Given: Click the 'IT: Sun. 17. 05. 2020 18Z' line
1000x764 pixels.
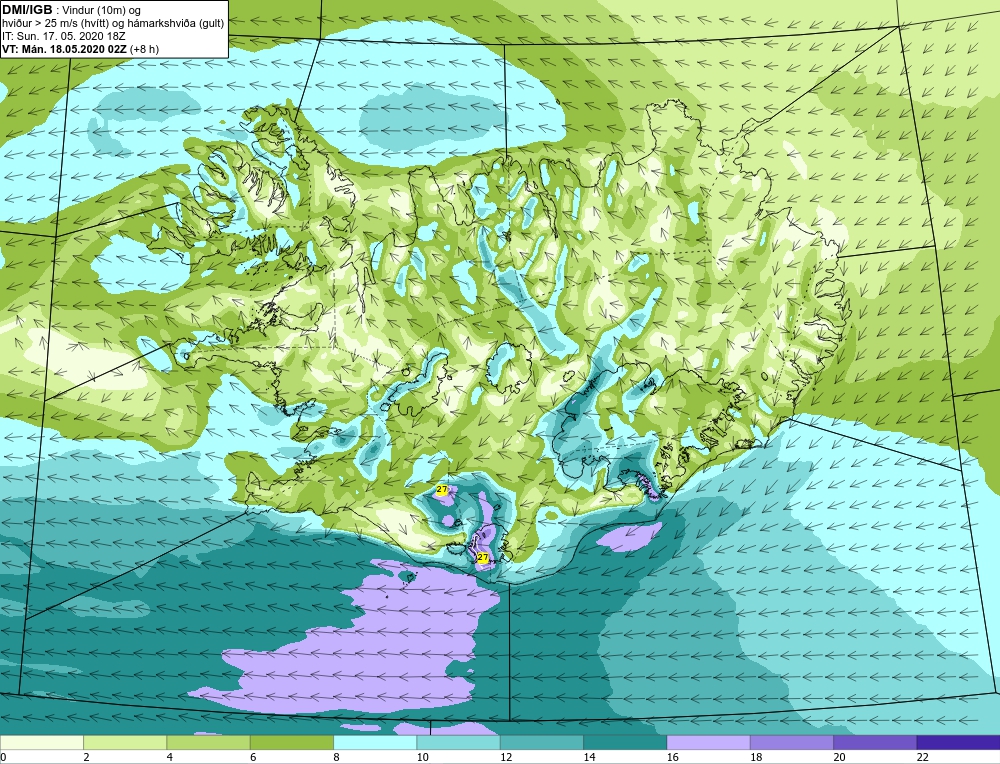Looking at the screenshot, I should 64,36.
